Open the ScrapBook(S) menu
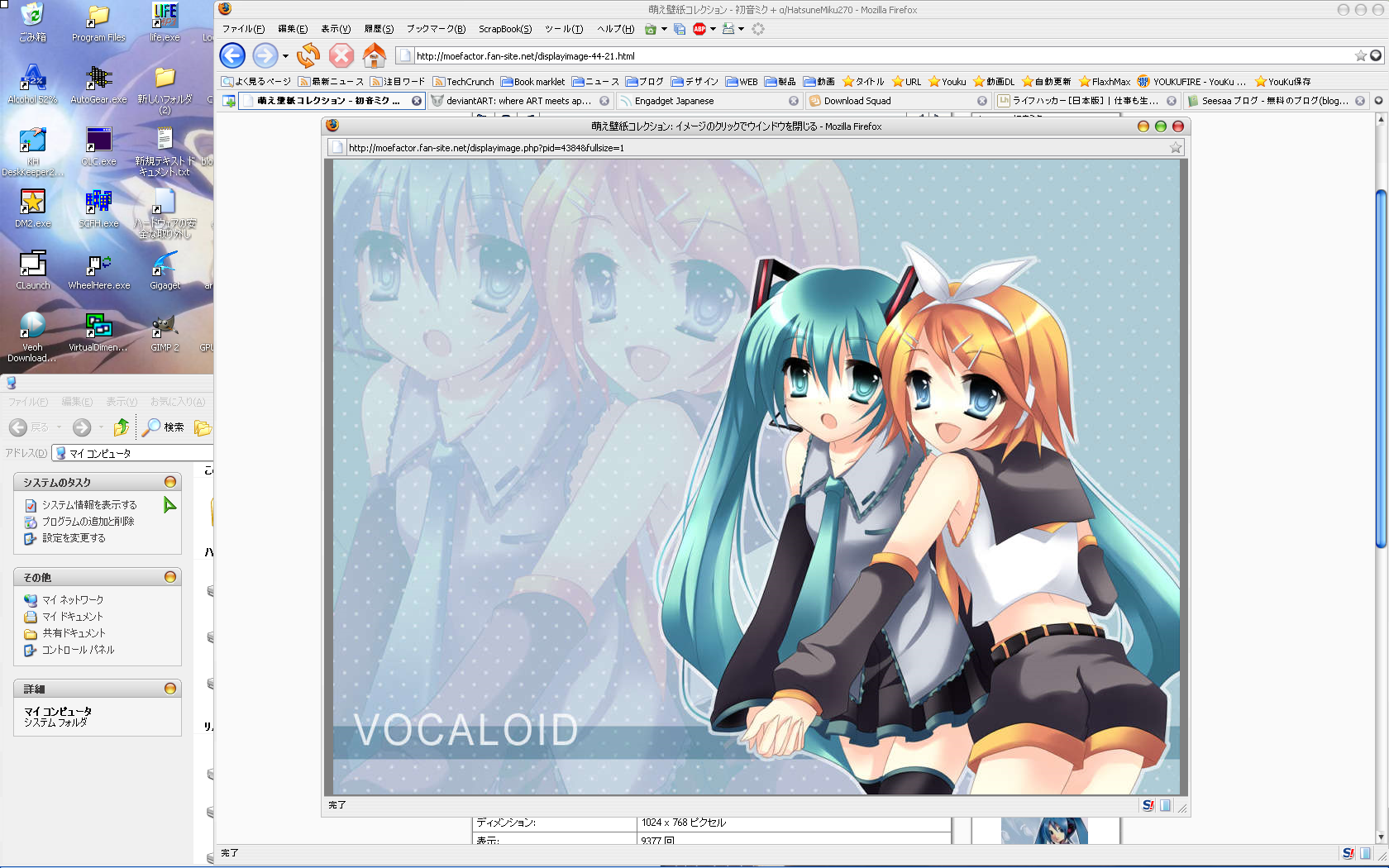 click(x=505, y=29)
